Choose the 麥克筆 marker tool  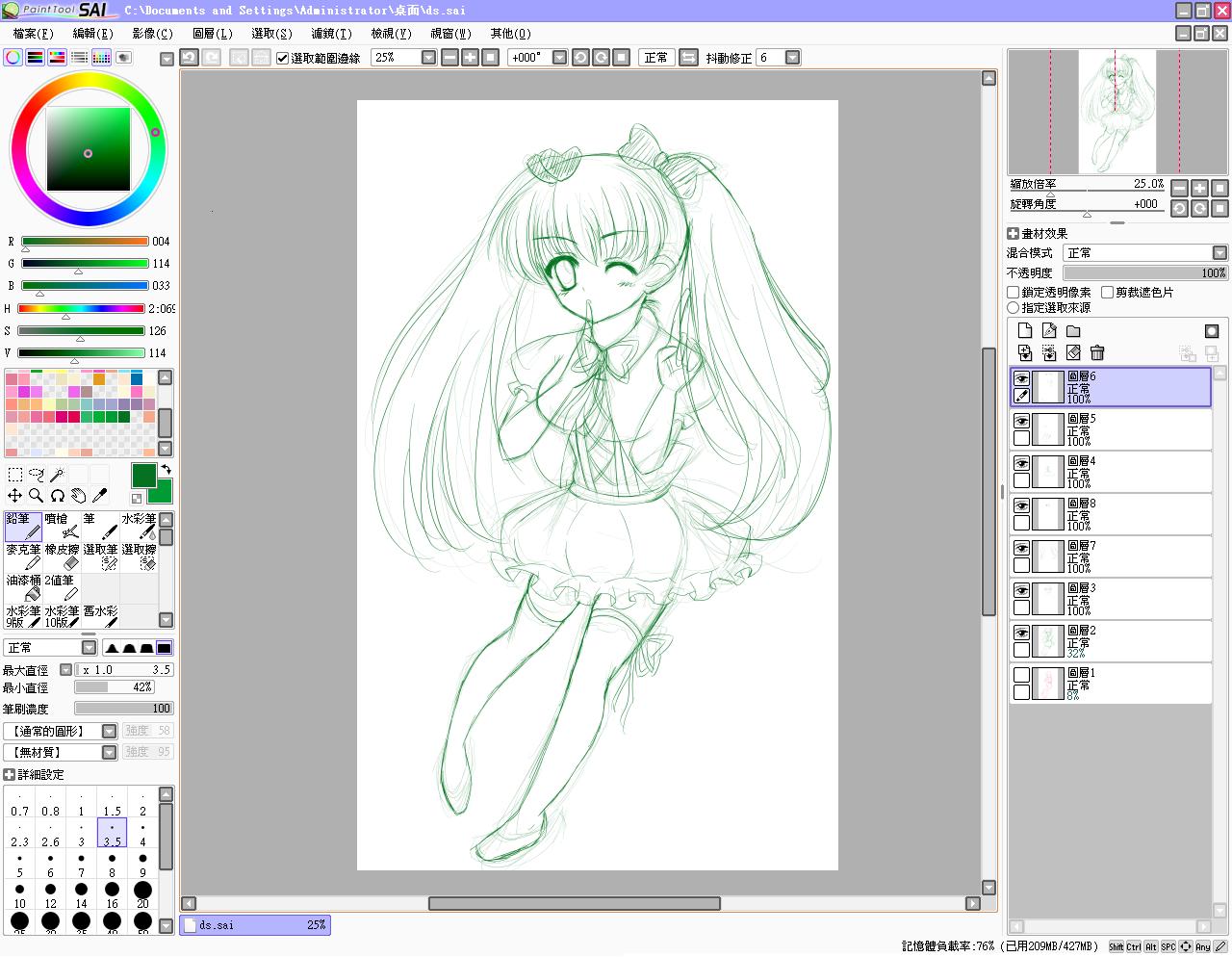(23, 557)
